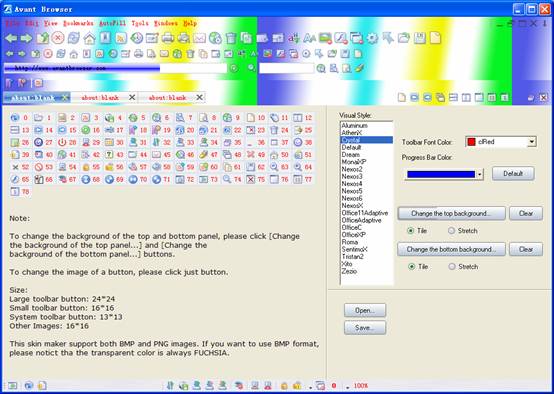Viewport: 554px width, 394px height.
Task: Click Clear next to bottom background
Action: 526,249
